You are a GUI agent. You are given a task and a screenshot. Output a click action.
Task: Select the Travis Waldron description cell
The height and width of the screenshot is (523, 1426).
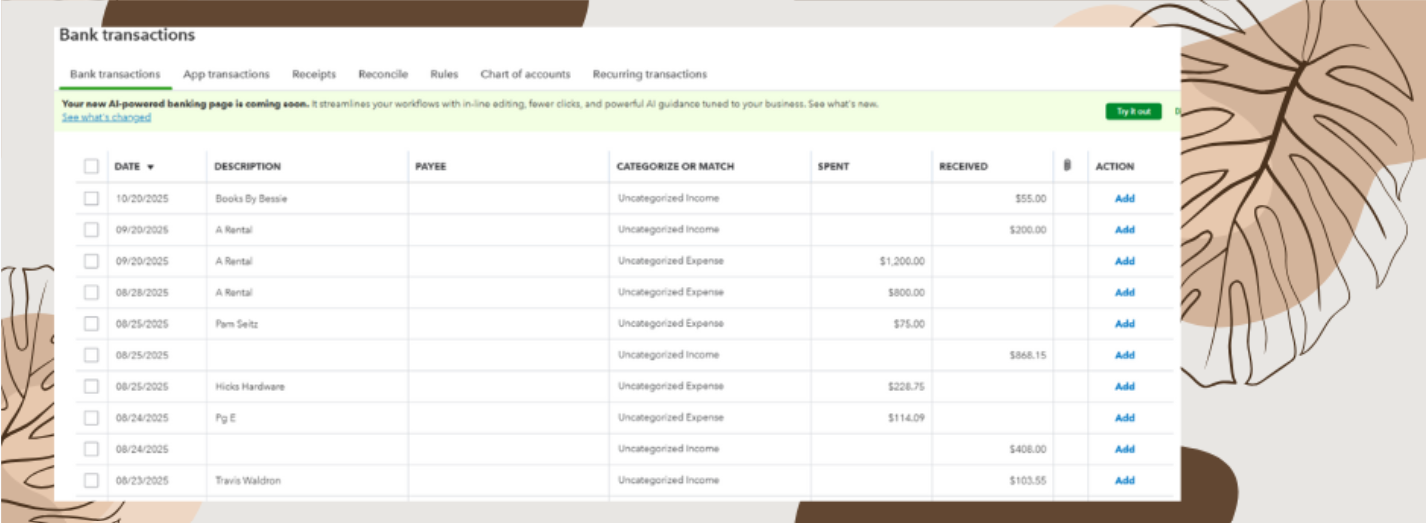point(248,480)
